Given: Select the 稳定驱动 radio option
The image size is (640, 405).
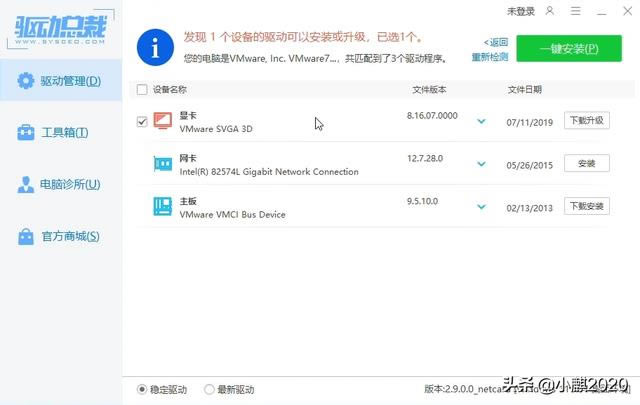Looking at the screenshot, I should (142, 389).
